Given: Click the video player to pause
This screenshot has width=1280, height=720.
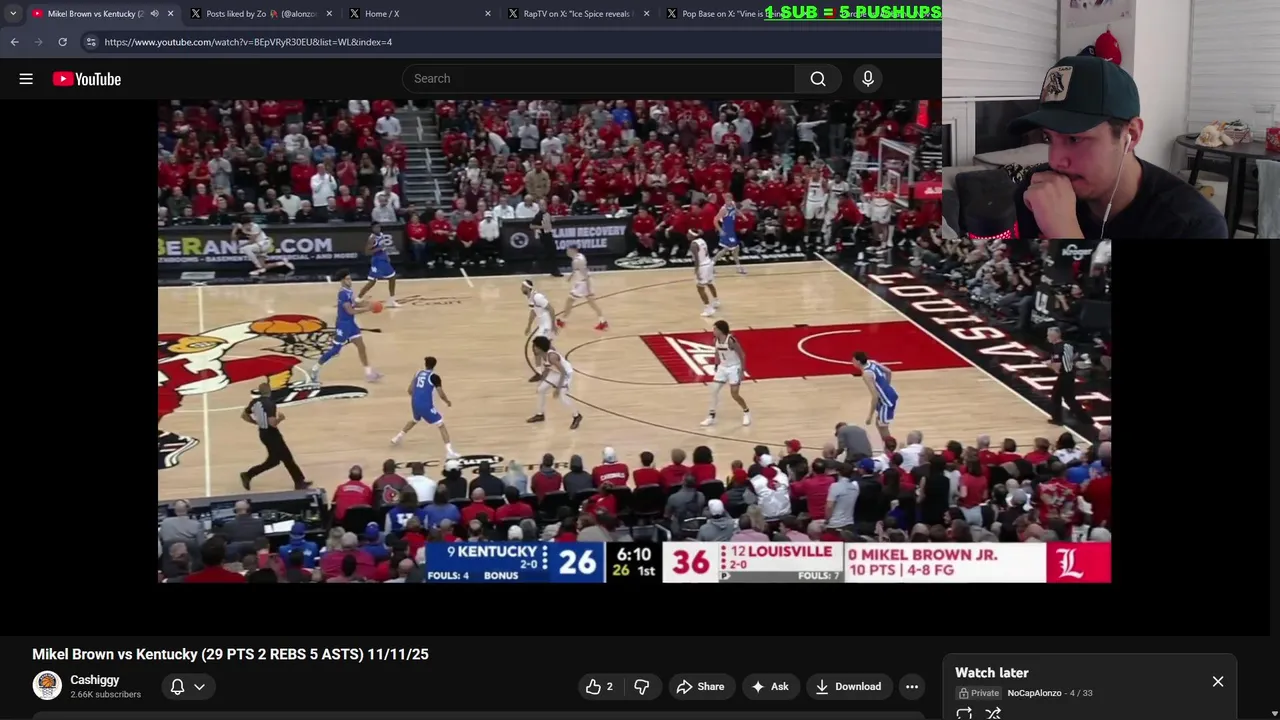Looking at the screenshot, I should [634, 340].
